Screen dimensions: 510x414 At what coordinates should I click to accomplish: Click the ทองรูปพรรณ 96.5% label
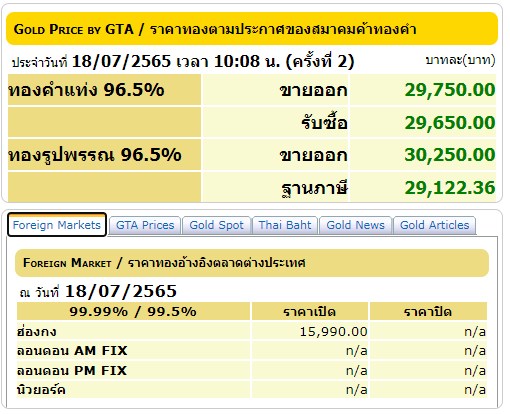(95, 155)
